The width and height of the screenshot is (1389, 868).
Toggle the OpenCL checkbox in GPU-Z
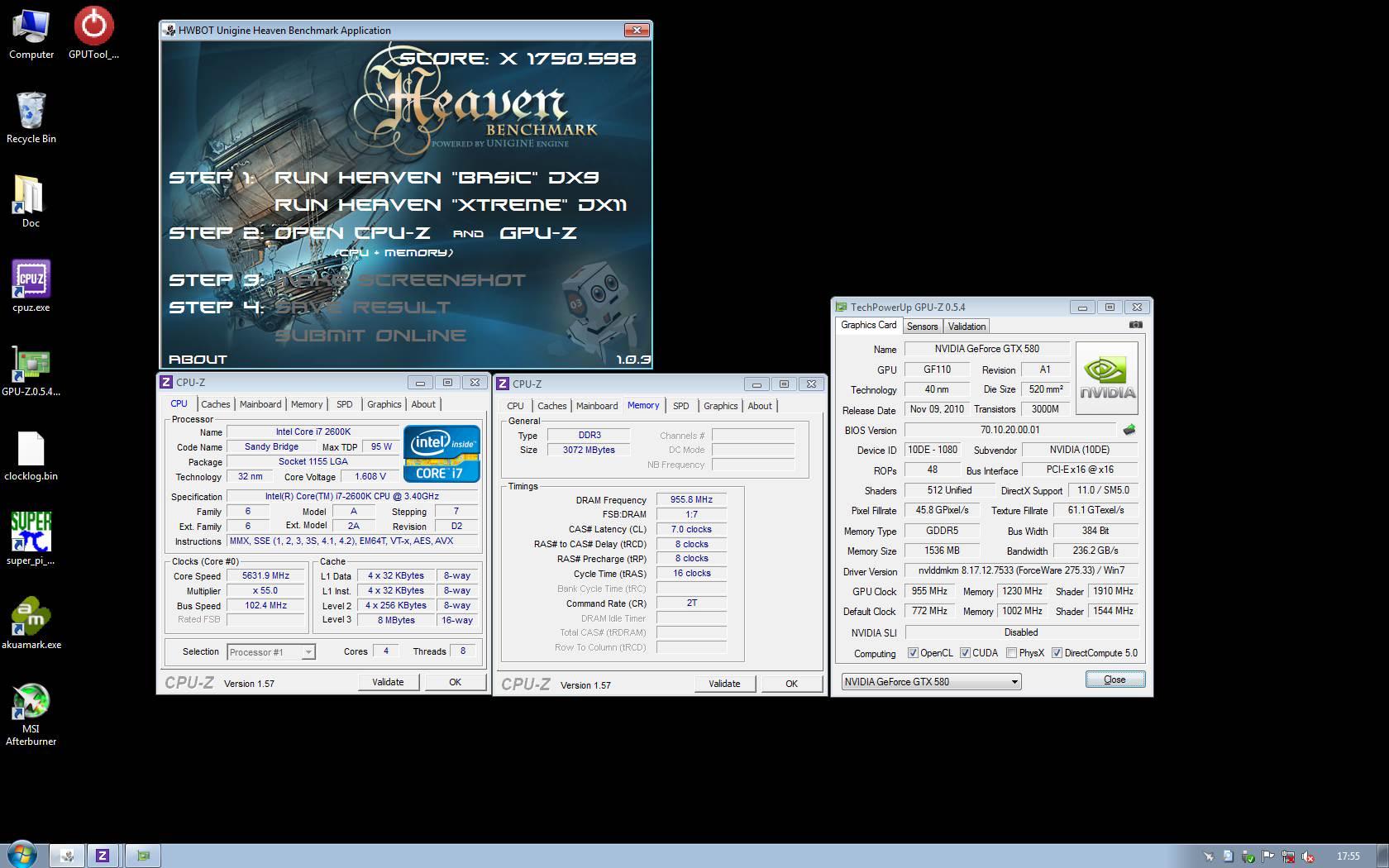pyautogui.click(x=913, y=653)
